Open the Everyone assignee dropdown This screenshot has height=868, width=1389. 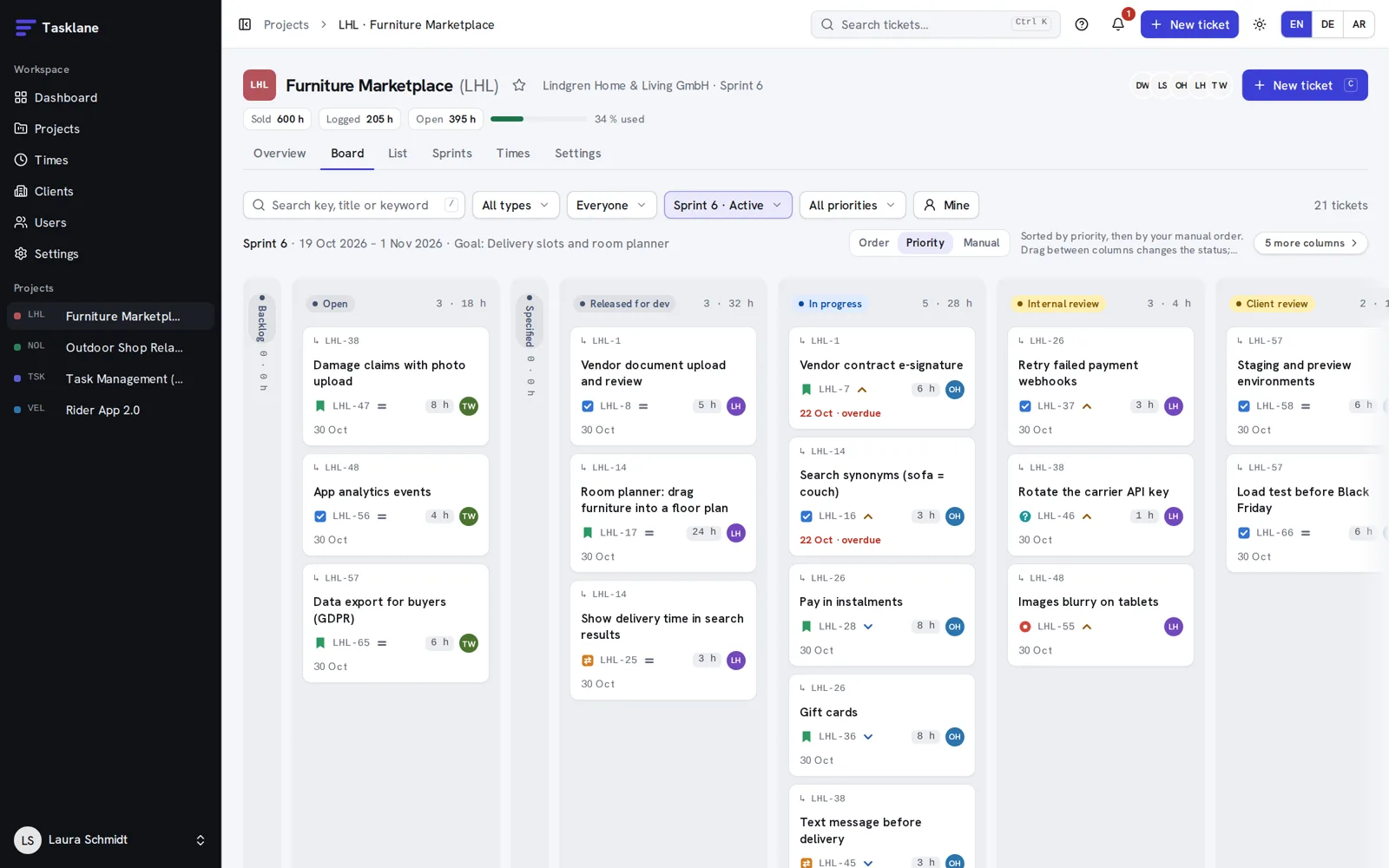point(612,205)
